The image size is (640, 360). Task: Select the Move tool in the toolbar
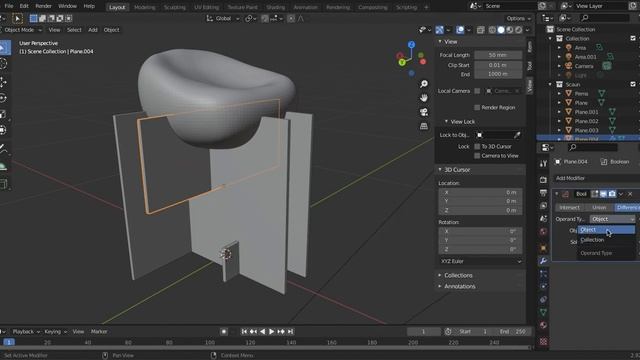pos(3,82)
